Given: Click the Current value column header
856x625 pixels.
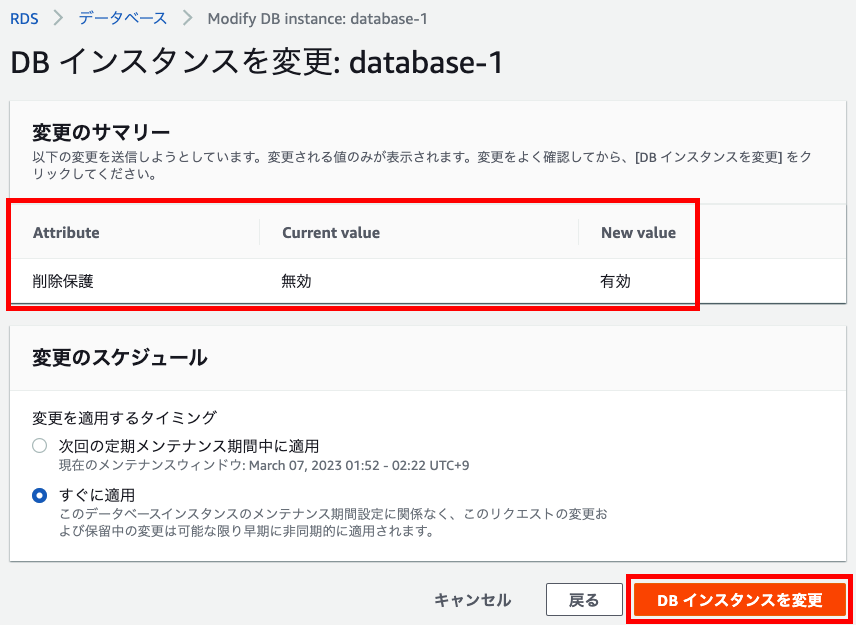Looking at the screenshot, I should coord(330,232).
